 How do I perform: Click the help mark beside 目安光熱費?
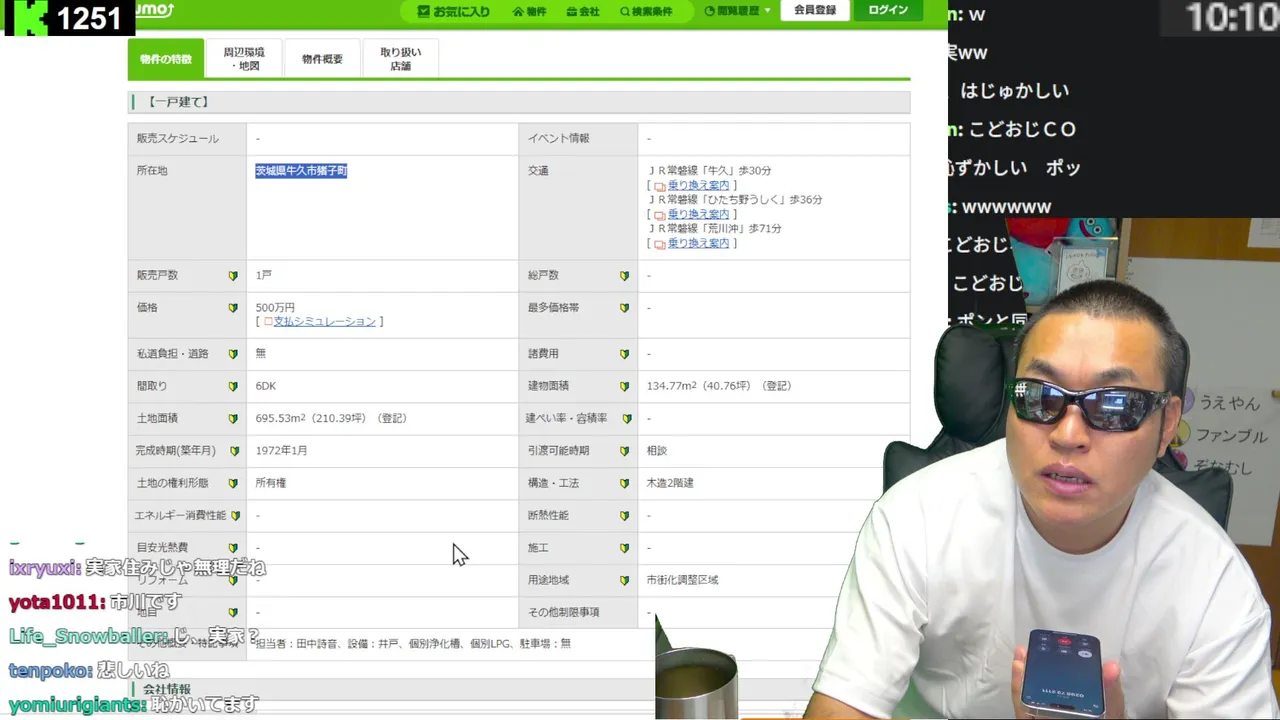(x=233, y=548)
